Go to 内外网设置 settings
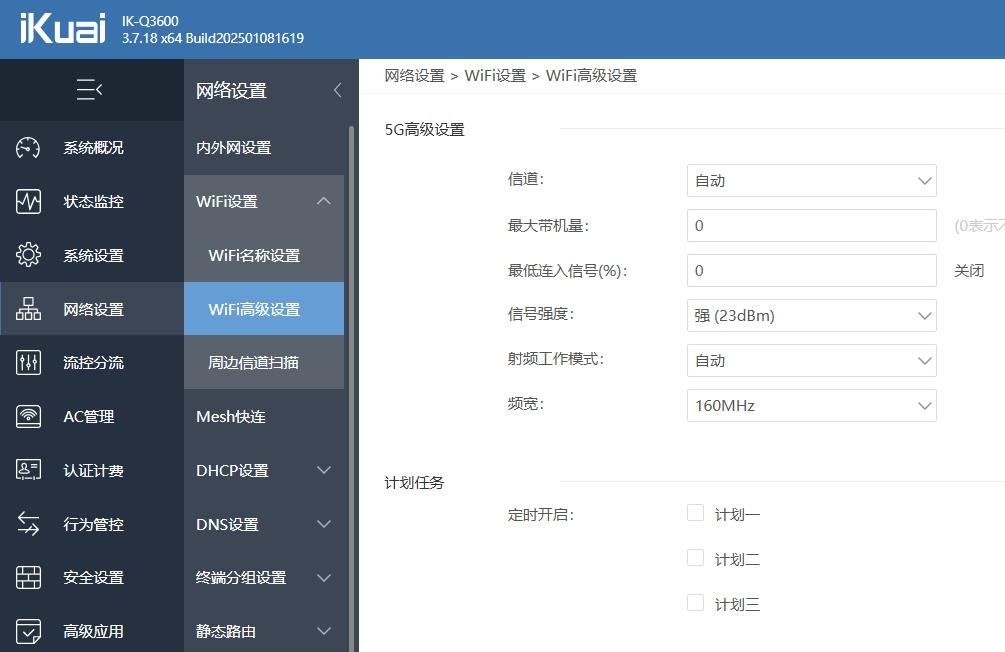The height and width of the screenshot is (652, 1005). click(x=232, y=147)
